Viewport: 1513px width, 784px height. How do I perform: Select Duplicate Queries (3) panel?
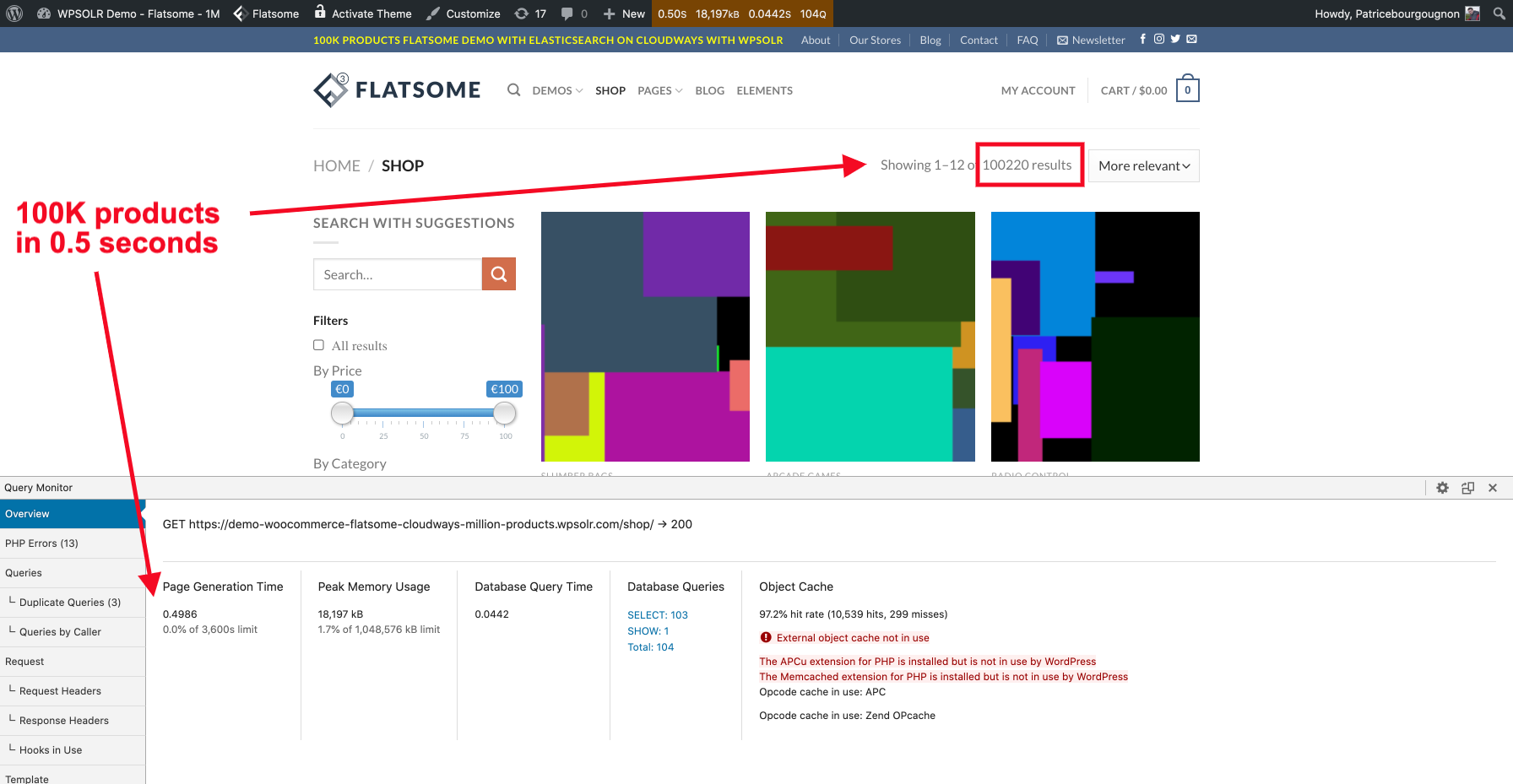click(x=73, y=603)
